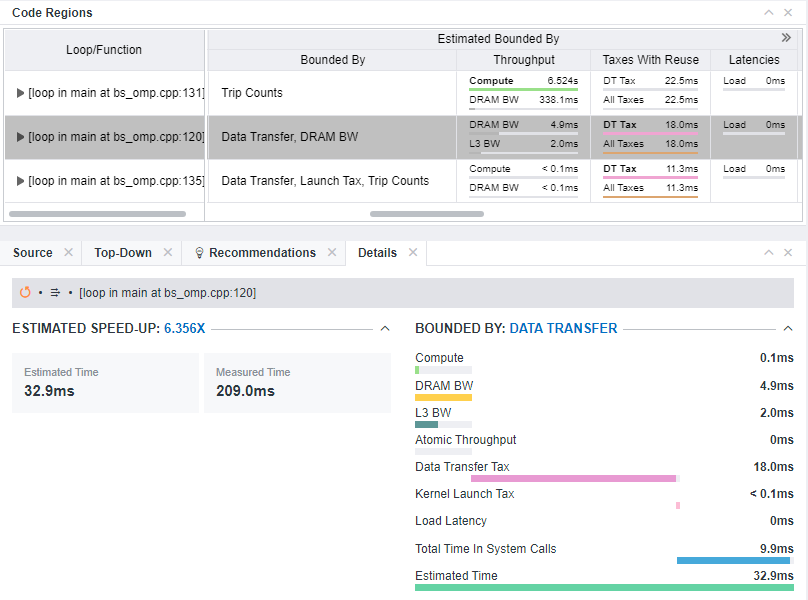Image resolution: width=808 pixels, height=600 pixels.
Task: Open the Top-Down tab
Action: [122, 253]
